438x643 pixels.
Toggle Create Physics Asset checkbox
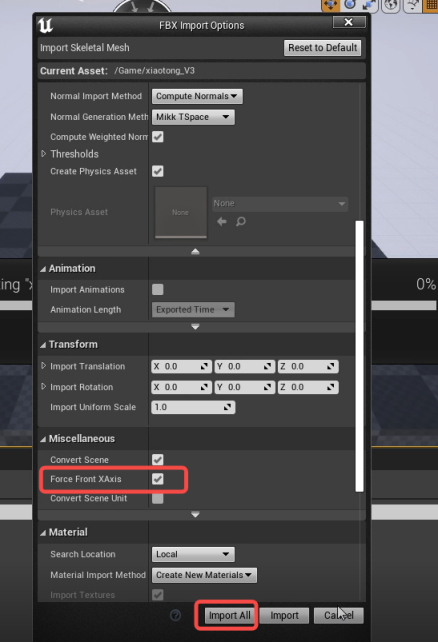click(x=158, y=171)
